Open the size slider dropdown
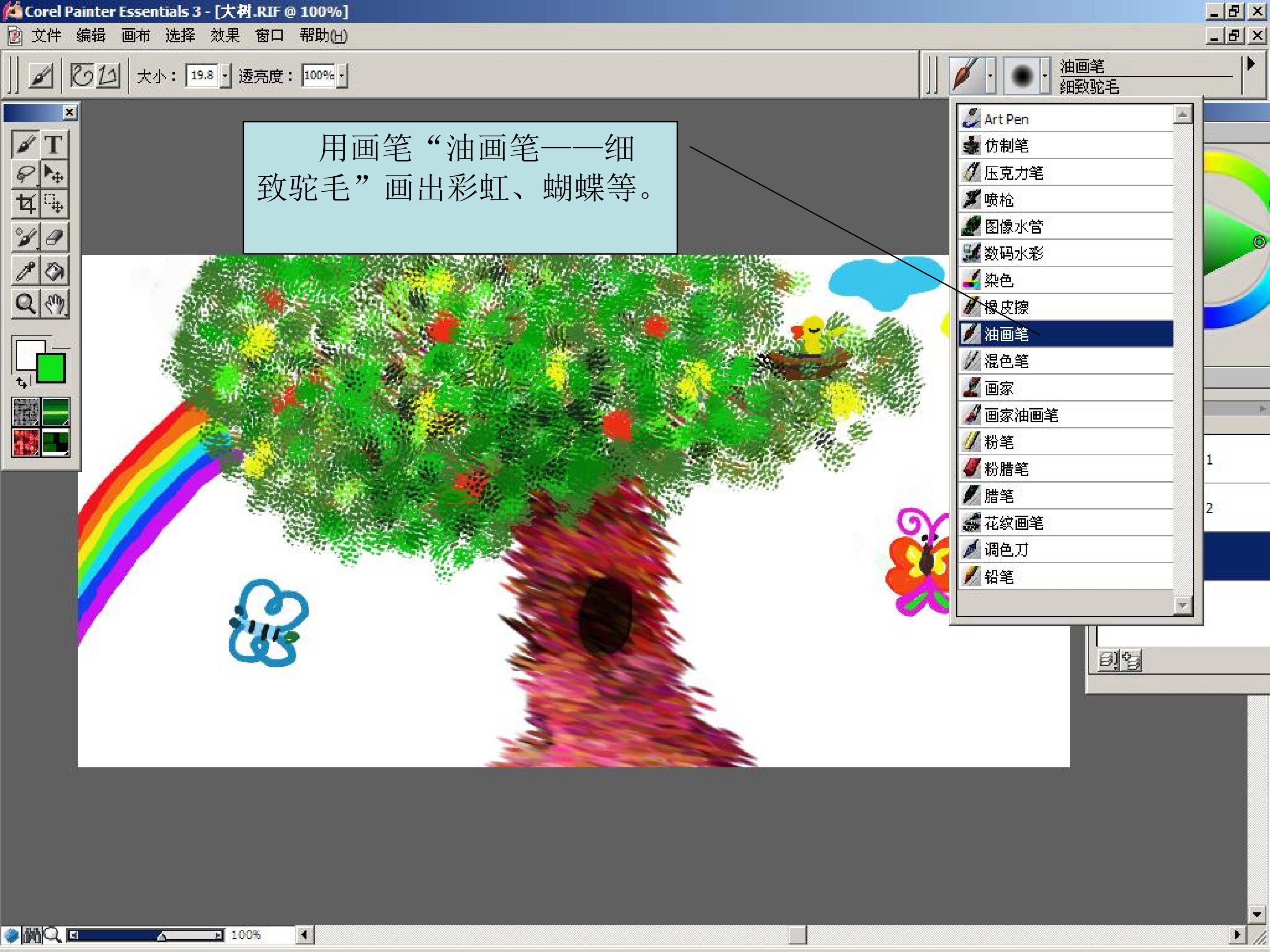The width and height of the screenshot is (1270, 952). [225, 75]
